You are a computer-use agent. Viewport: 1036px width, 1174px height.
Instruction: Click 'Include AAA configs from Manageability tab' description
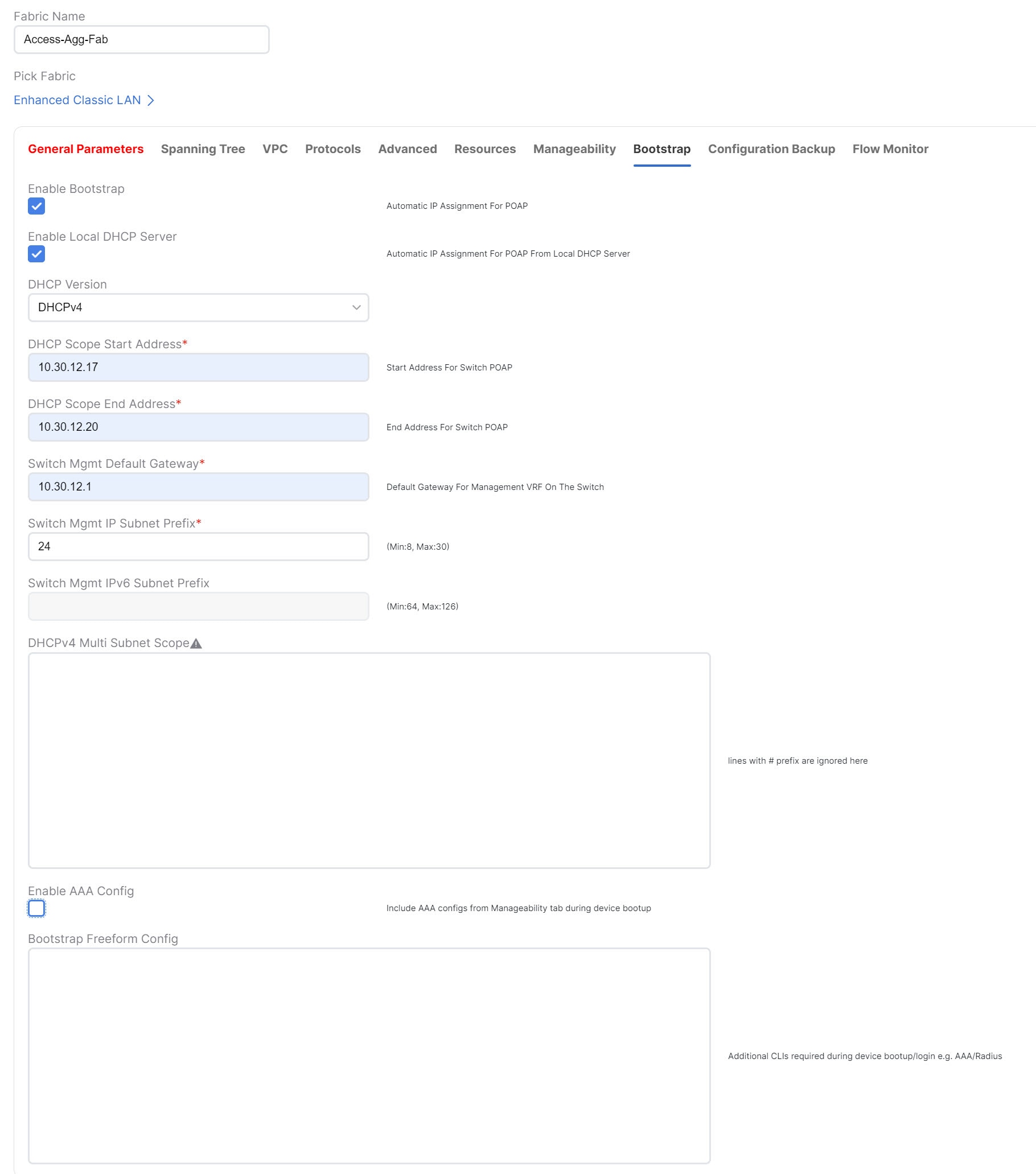[519, 908]
